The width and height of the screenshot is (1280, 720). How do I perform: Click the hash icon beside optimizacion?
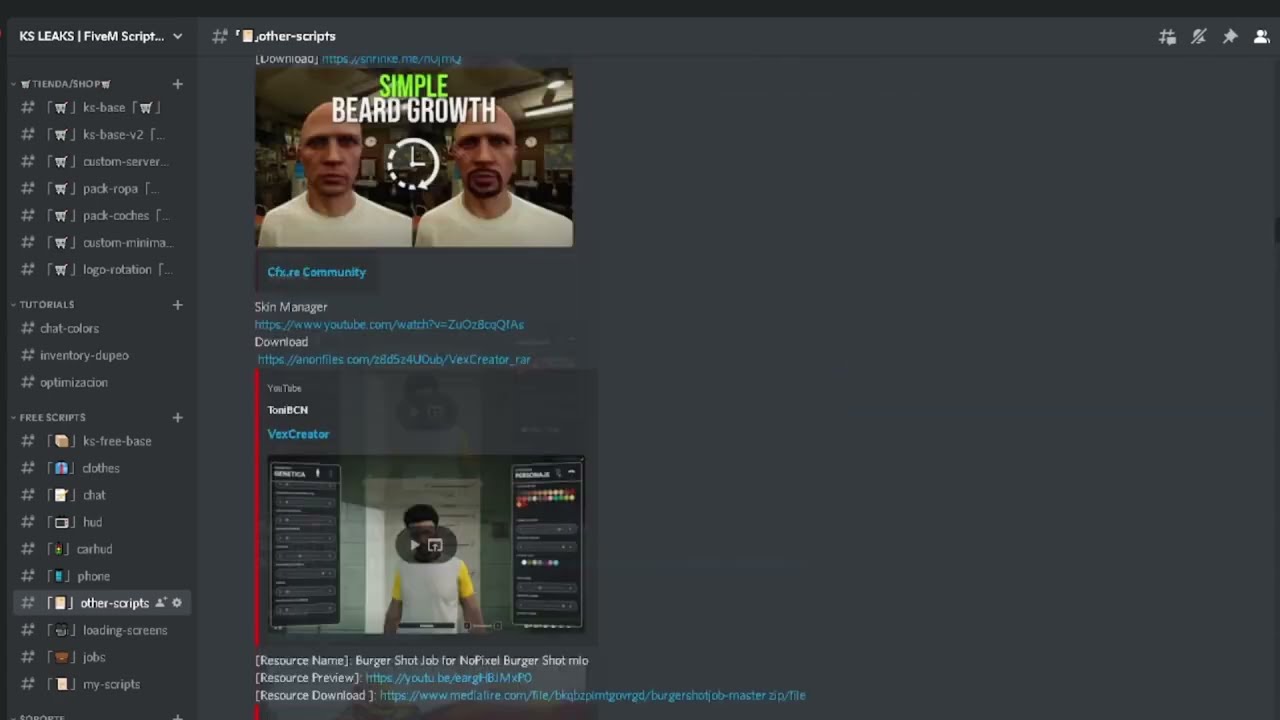(x=28, y=382)
